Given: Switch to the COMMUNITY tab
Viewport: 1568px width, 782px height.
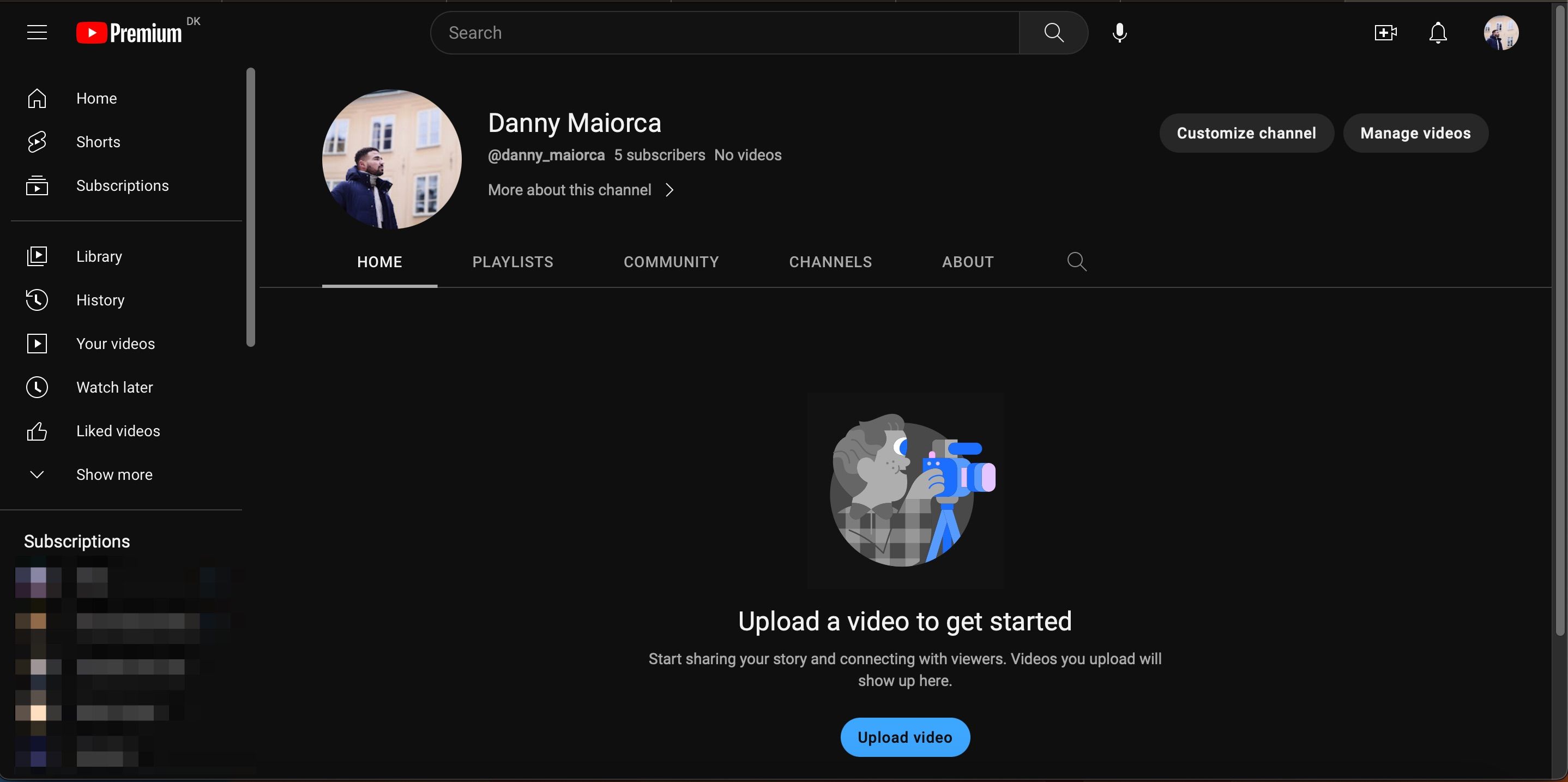Looking at the screenshot, I should [x=671, y=262].
